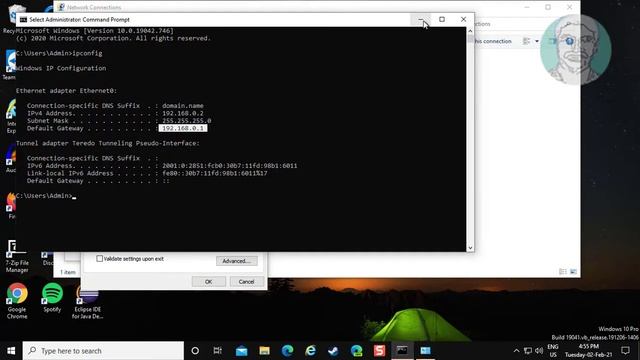The image size is (640, 360).
Task: Click '1 item' status in Network Connections
Action: pyautogui.click(x=68, y=272)
